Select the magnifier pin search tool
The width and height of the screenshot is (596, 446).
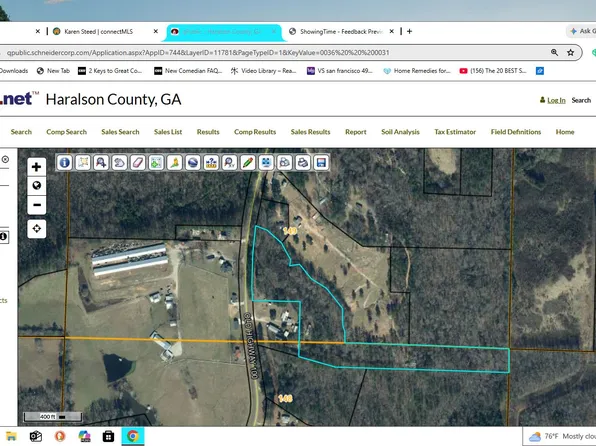(x=101, y=163)
